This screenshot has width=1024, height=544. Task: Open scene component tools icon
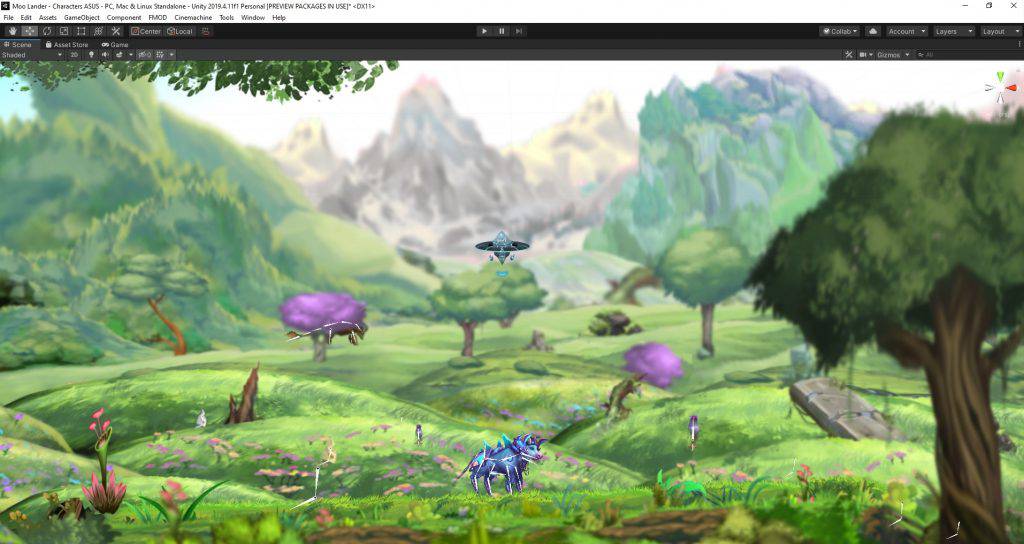[848, 55]
